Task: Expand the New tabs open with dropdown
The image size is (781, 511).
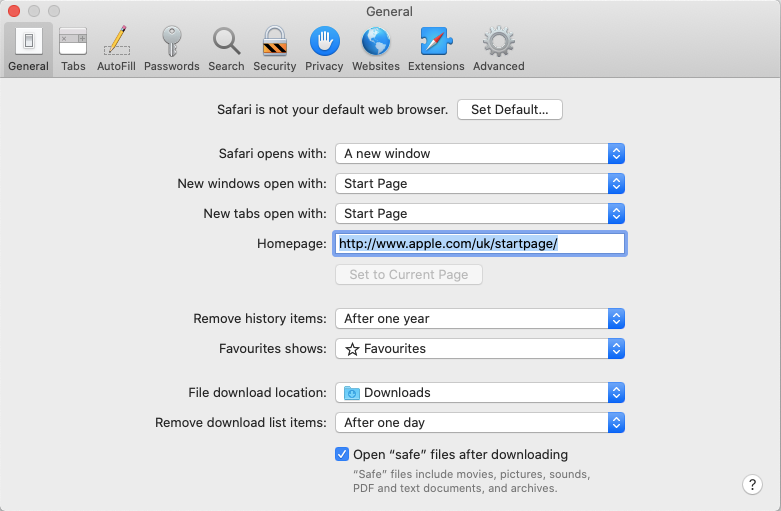Action: 480,214
